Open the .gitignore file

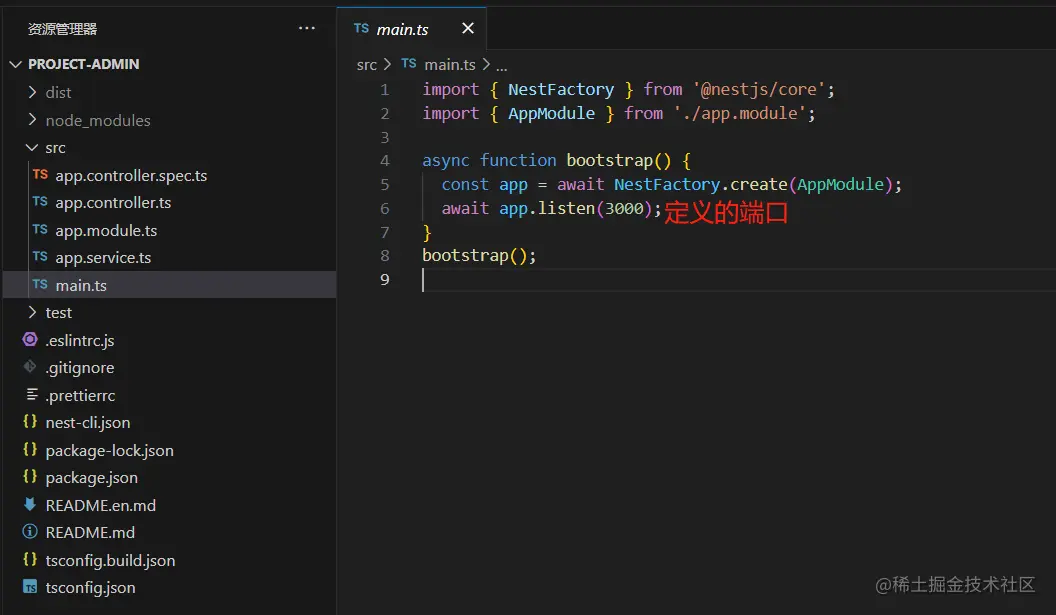[170, 368]
